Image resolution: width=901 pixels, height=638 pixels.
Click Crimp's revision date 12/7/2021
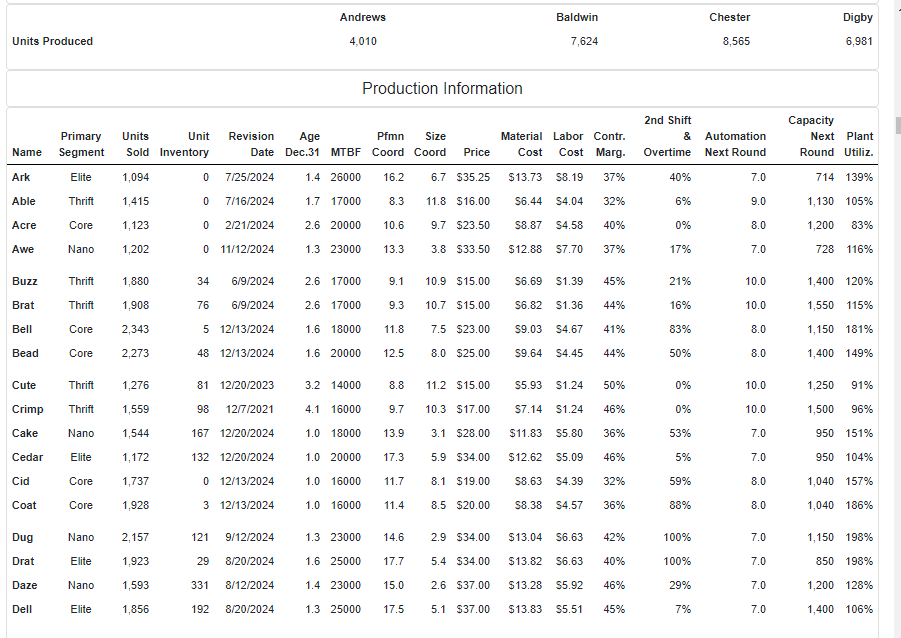point(249,409)
